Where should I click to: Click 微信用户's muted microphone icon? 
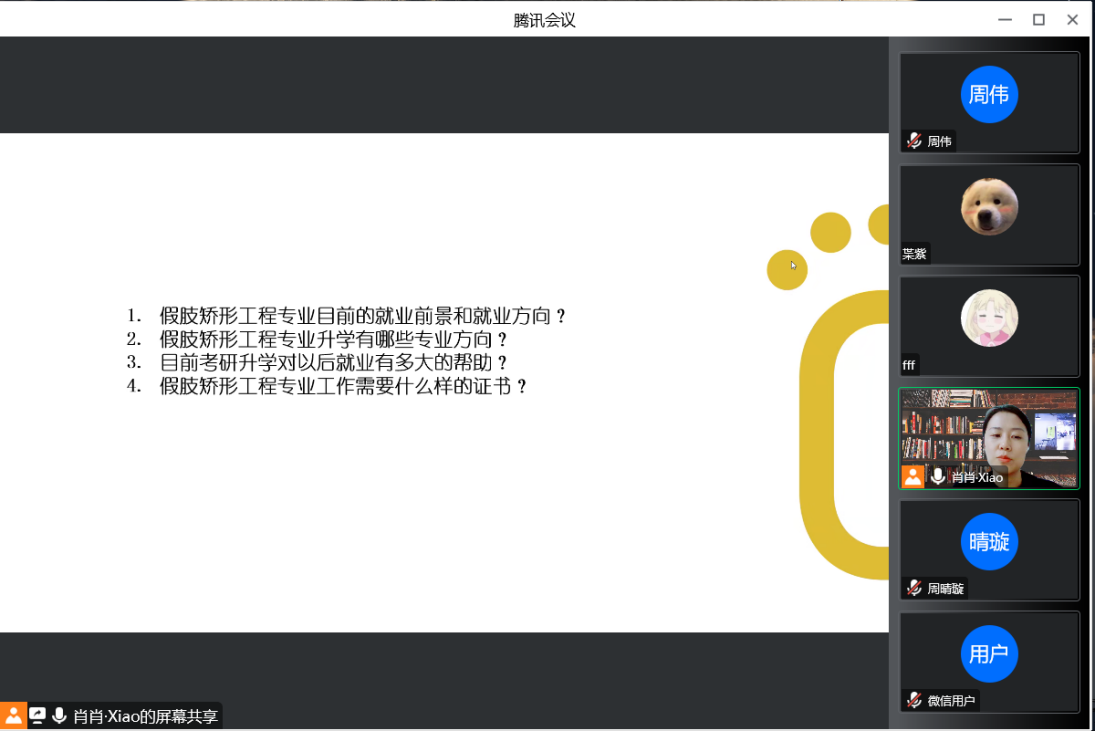(x=914, y=700)
